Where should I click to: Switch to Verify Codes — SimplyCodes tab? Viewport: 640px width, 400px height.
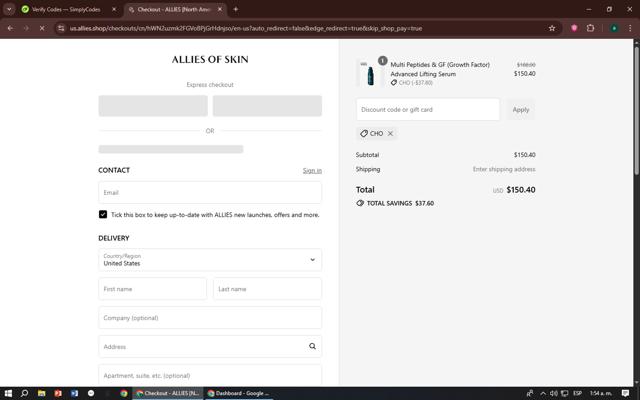[65, 9]
